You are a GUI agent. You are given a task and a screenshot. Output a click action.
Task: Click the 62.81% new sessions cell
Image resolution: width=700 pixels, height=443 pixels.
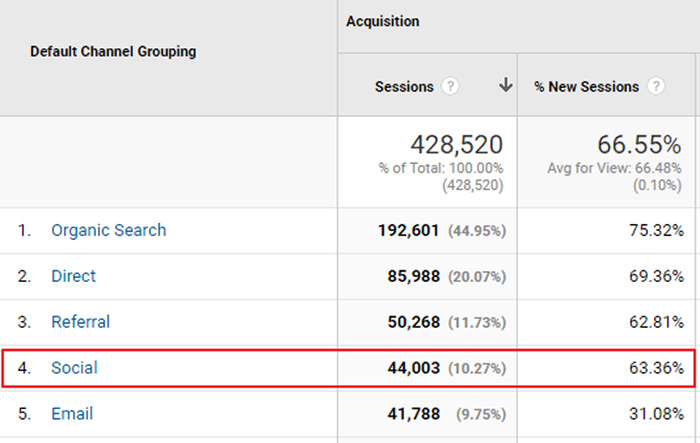656,322
